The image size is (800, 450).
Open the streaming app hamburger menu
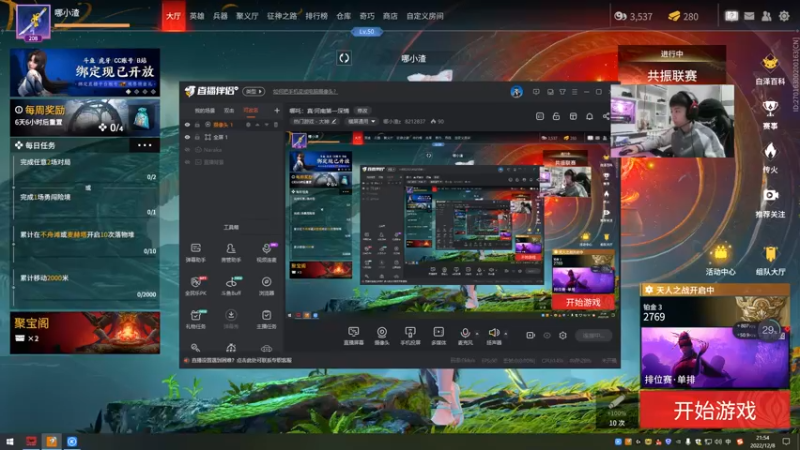pyautogui.click(x=574, y=92)
